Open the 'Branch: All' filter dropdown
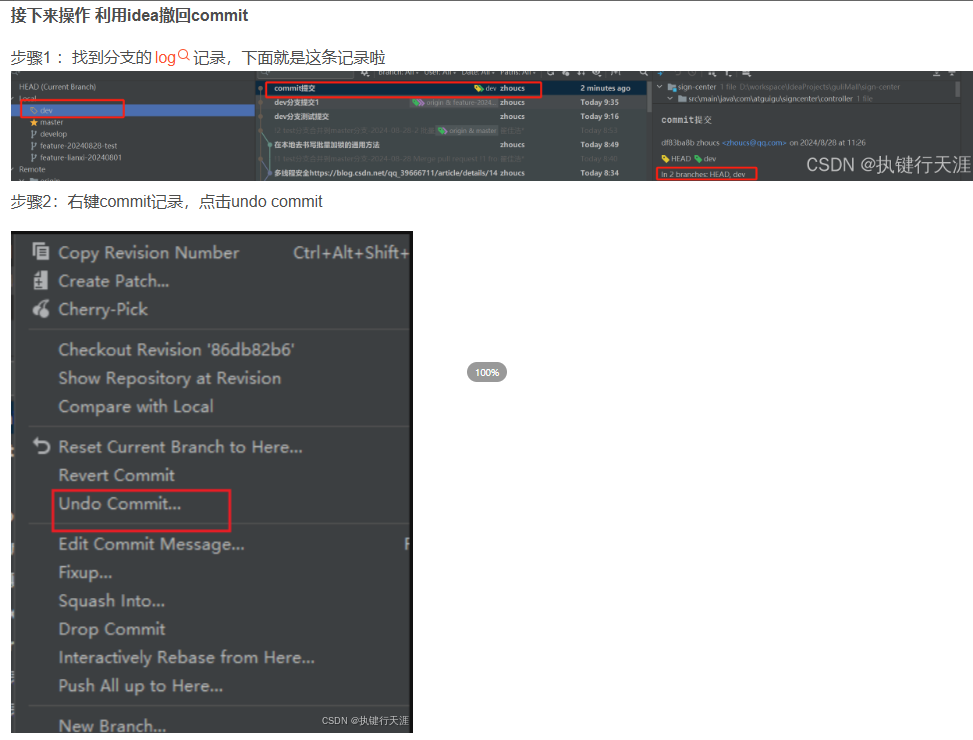This screenshot has height=740, width=973. coord(397,74)
